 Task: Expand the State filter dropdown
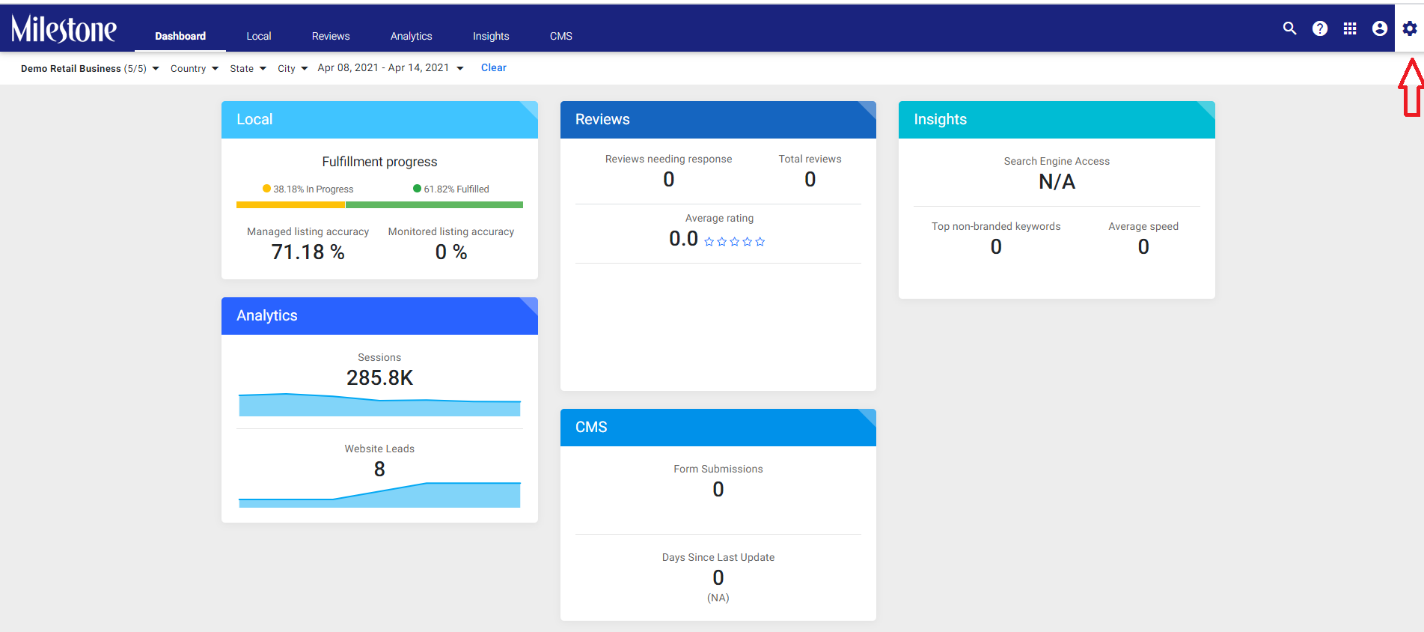[248, 69]
